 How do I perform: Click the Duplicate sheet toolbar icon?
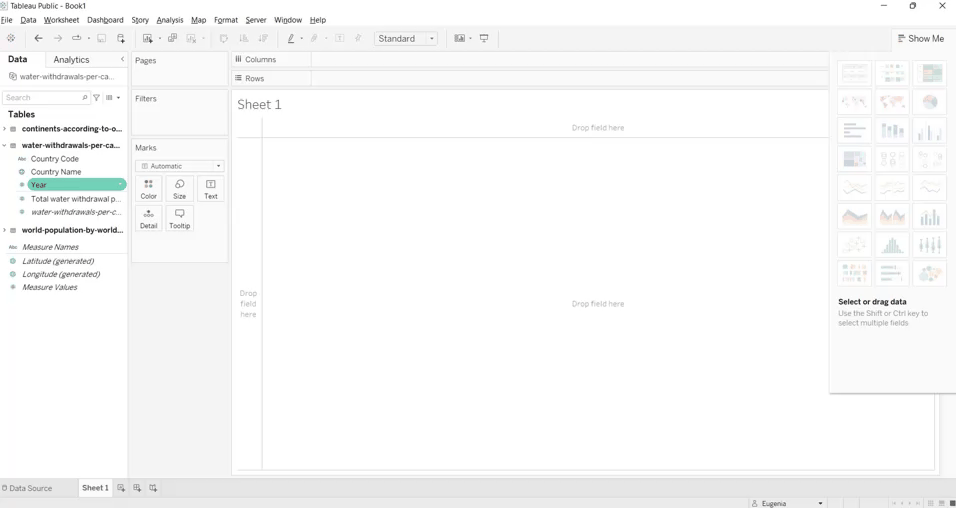(x=173, y=38)
